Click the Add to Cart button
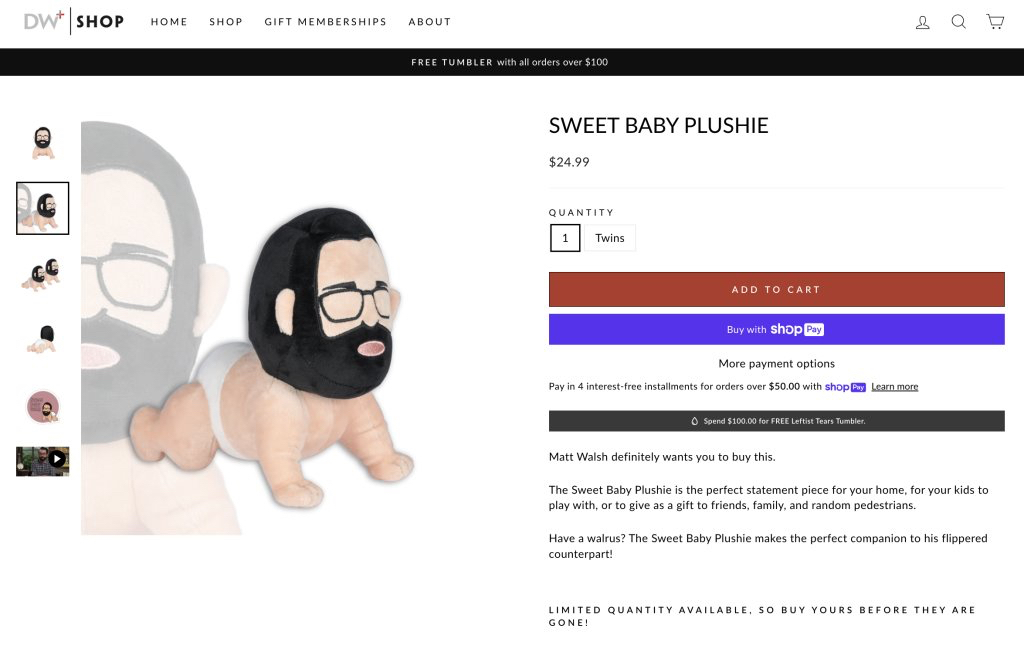The image size is (1024, 652). click(x=776, y=289)
